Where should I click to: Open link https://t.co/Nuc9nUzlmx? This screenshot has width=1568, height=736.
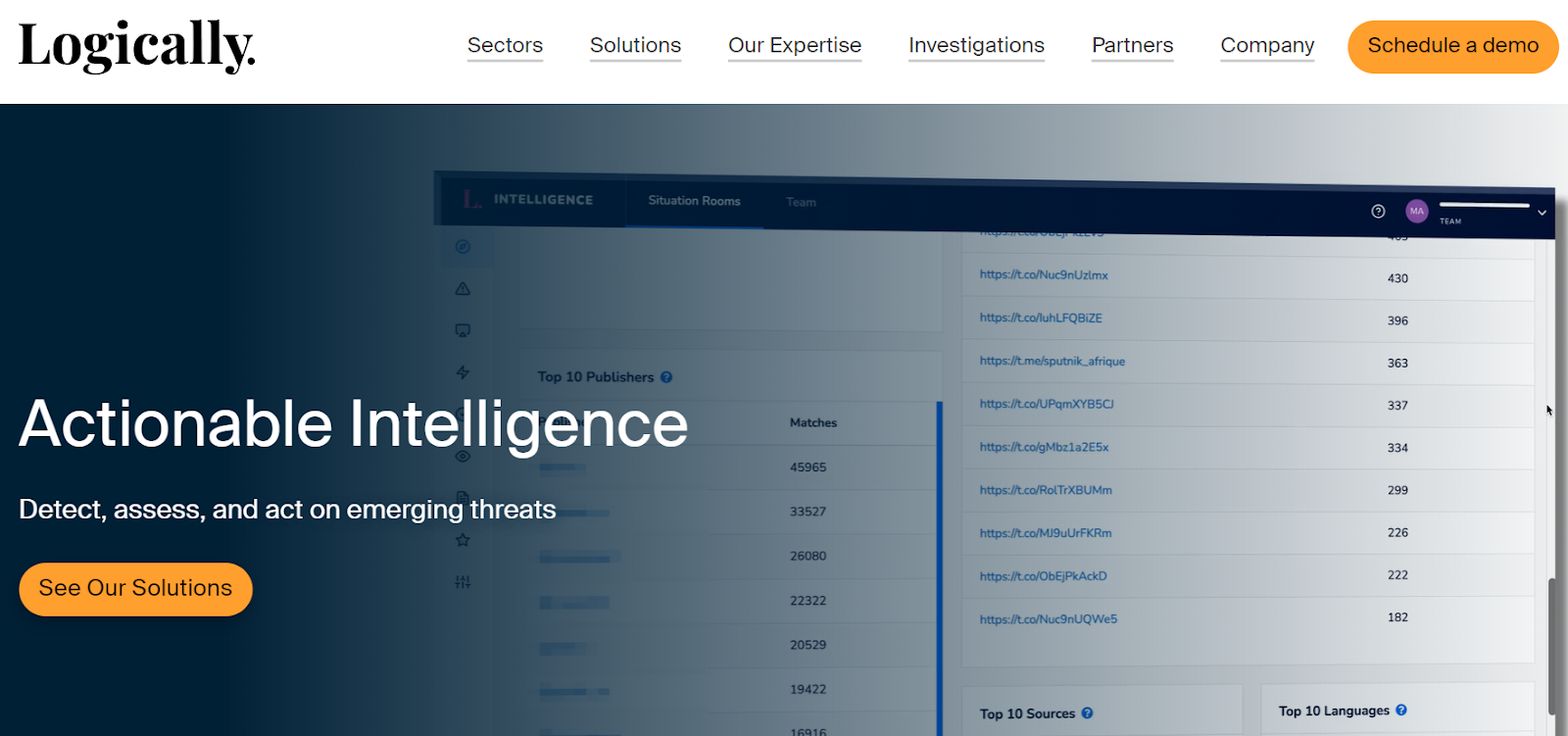1044,275
